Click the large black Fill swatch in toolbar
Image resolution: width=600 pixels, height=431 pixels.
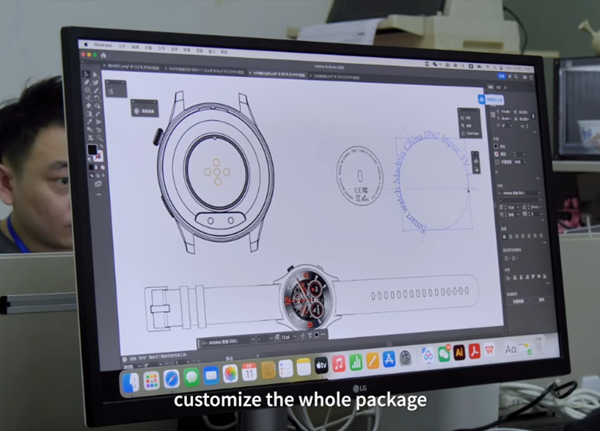pyautogui.click(x=92, y=149)
